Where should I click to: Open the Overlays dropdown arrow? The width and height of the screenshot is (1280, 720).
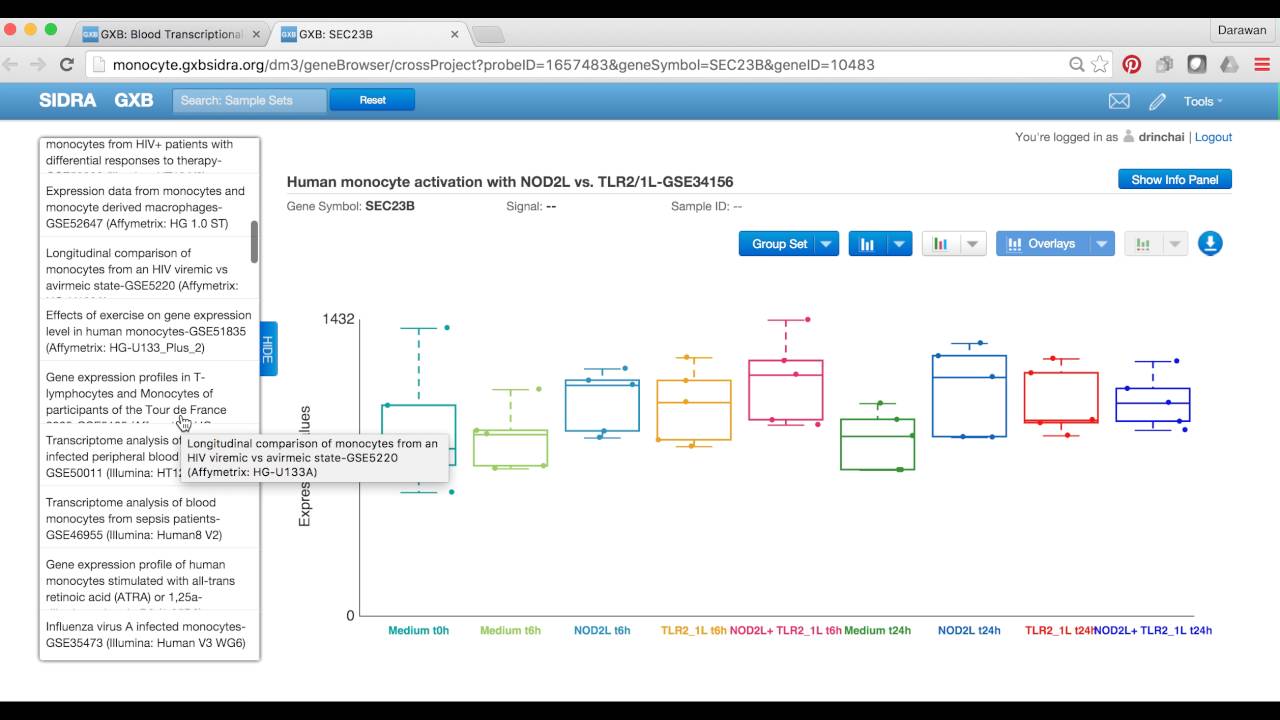1101,244
